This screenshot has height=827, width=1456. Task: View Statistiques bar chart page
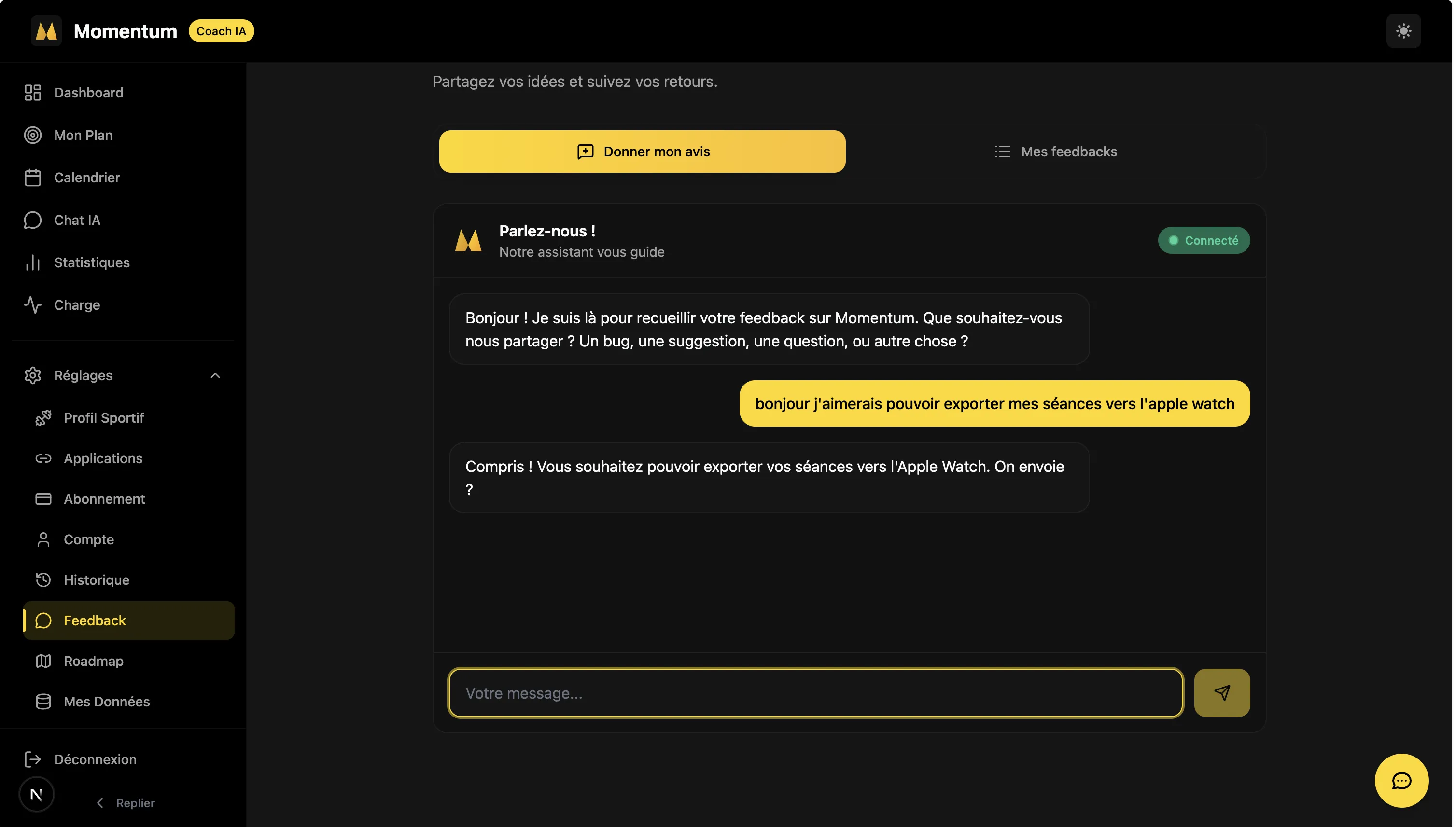pyautogui.click(x=91, y=262)
